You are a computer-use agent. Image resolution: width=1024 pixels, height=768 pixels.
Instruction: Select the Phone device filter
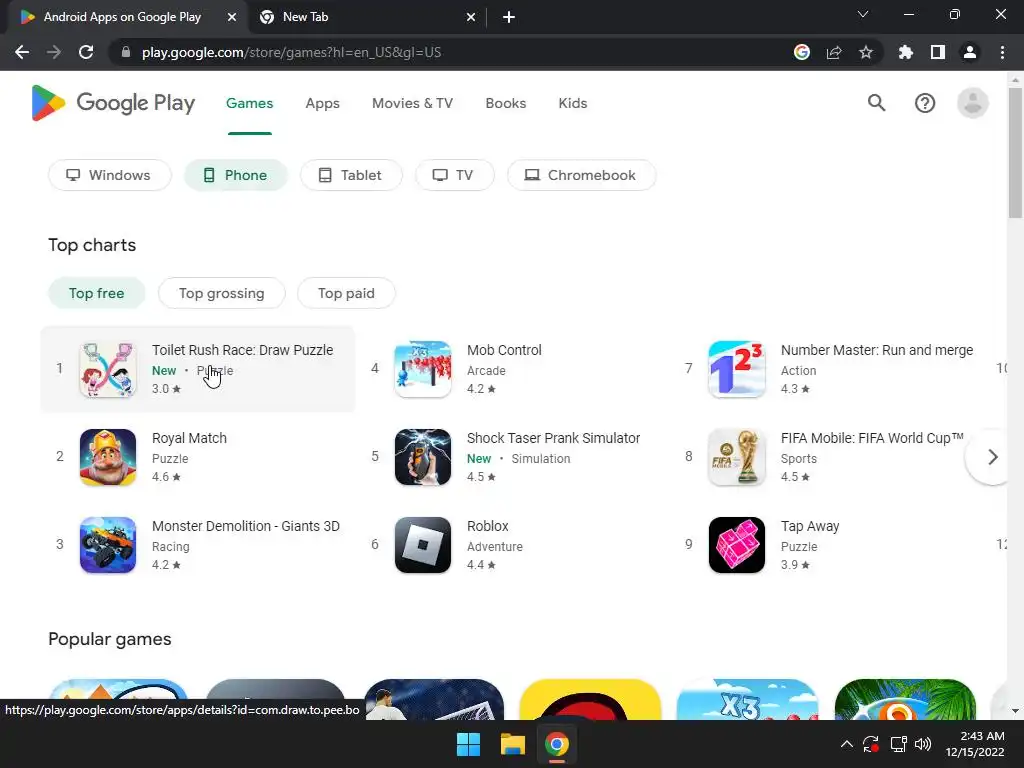(x=236, y=175)
